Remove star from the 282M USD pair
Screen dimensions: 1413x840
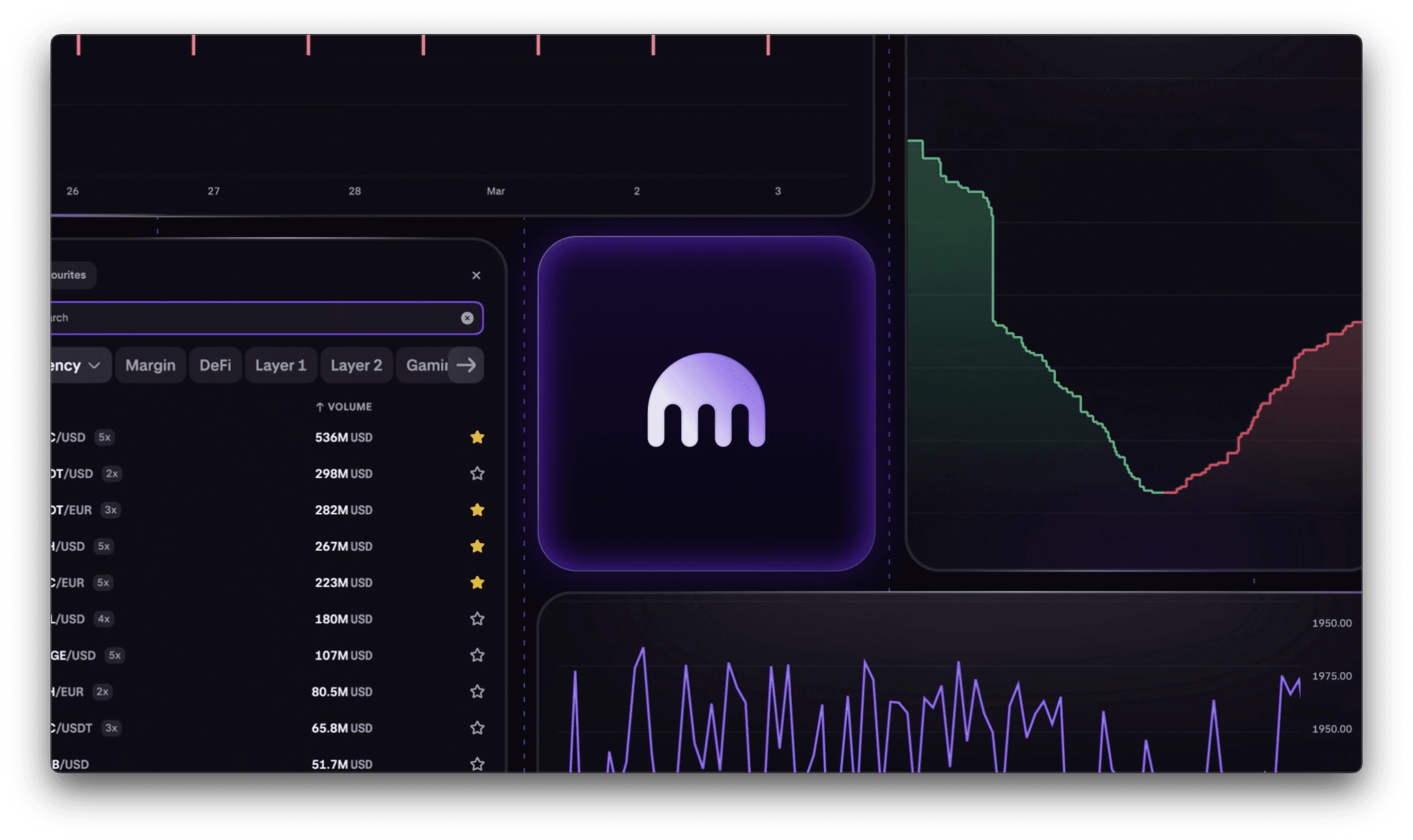[x=477, y=510]
